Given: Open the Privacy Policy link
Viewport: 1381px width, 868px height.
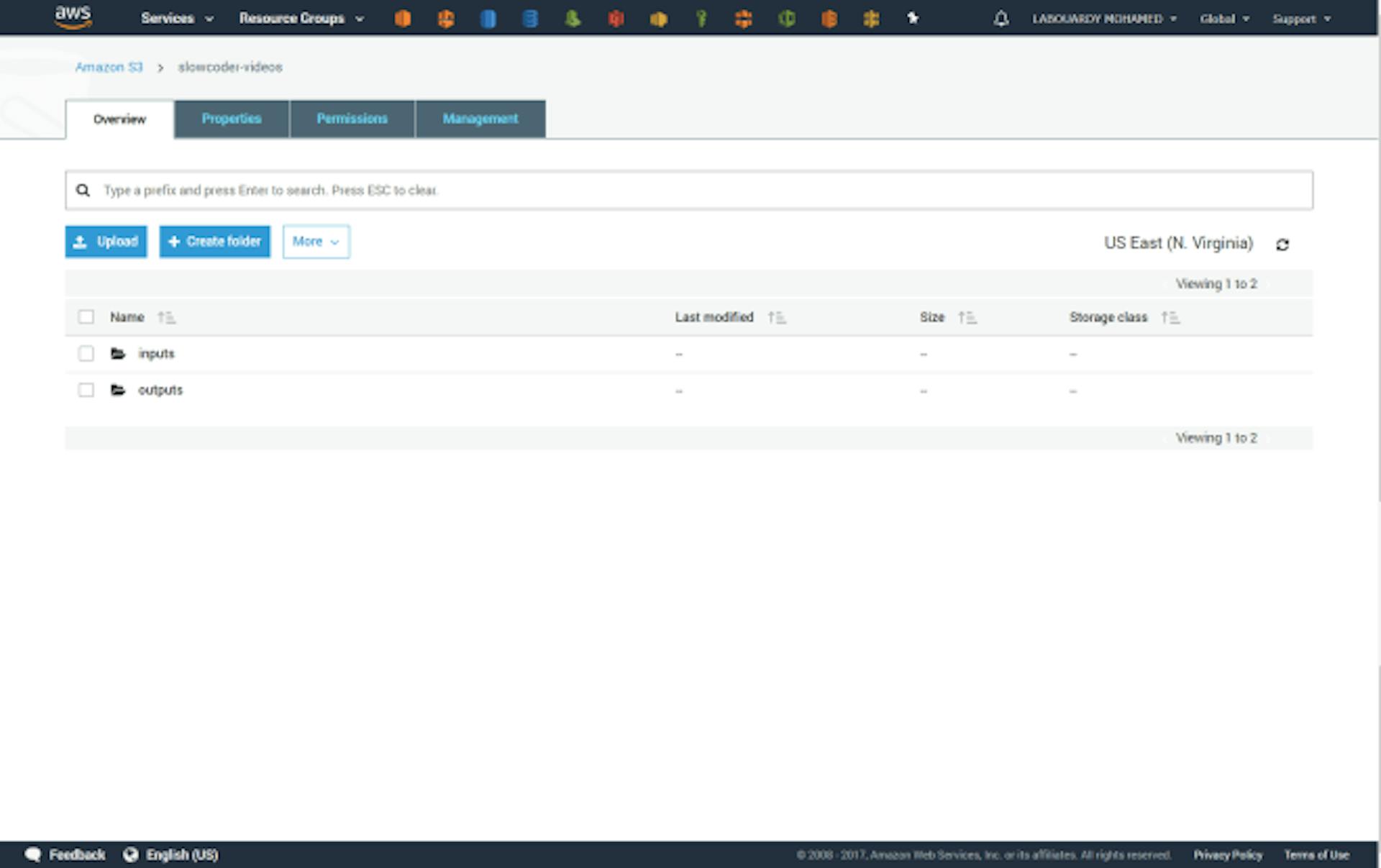Looking at the screenshot, I should click(1228, 854).
